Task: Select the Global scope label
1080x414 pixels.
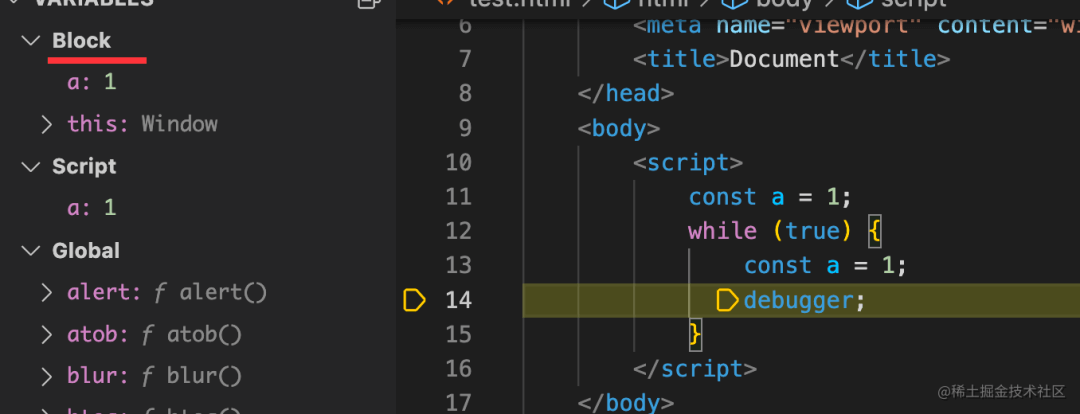Action: (86, 251)
